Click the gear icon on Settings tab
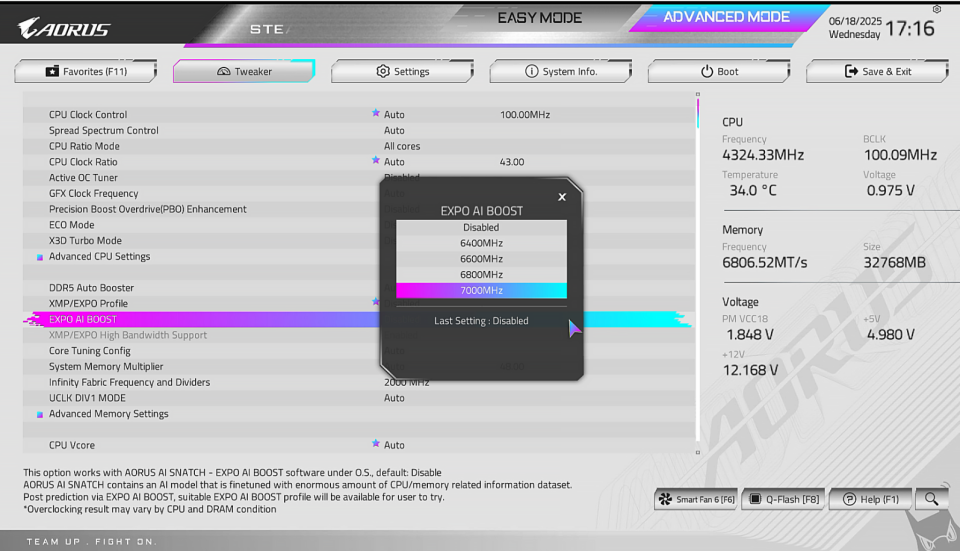The image size is (960, 551). pyautogui.click(x=383, y=71)
